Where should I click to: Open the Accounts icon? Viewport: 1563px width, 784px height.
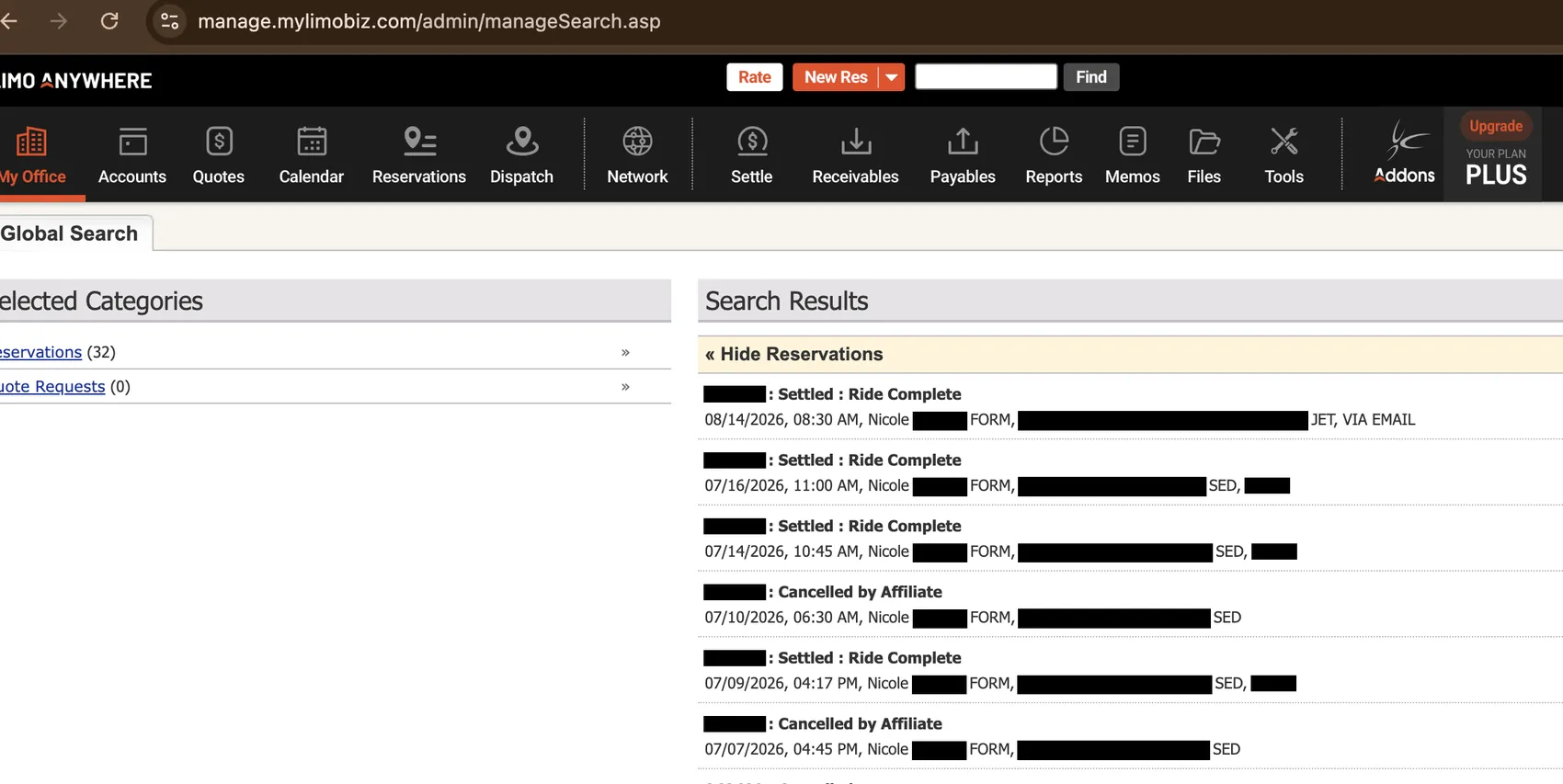pyautogui.click(x=132, y=142)
